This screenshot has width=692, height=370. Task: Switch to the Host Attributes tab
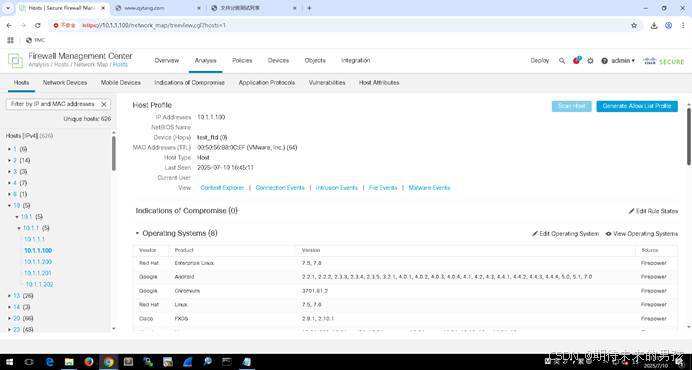pos(379,83)
